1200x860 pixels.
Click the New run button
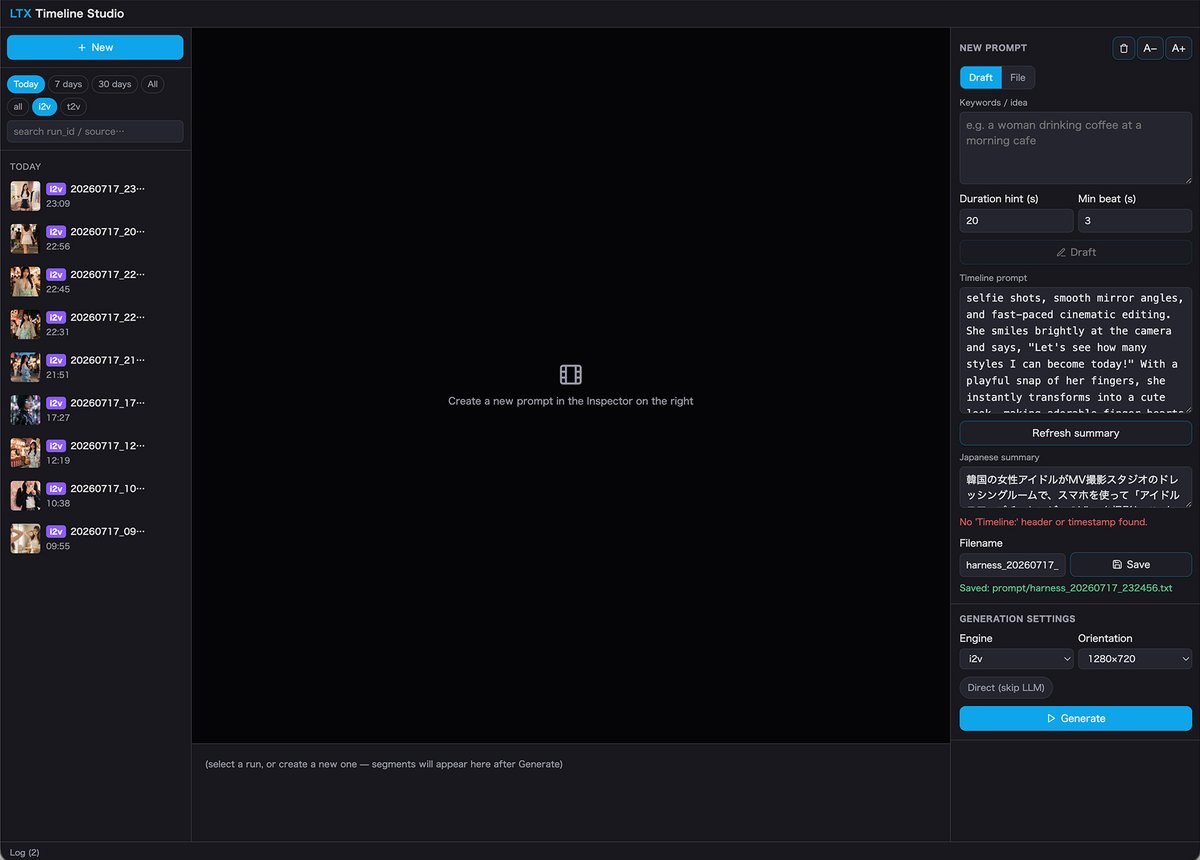pyautogui.click(x=95, y=47)
